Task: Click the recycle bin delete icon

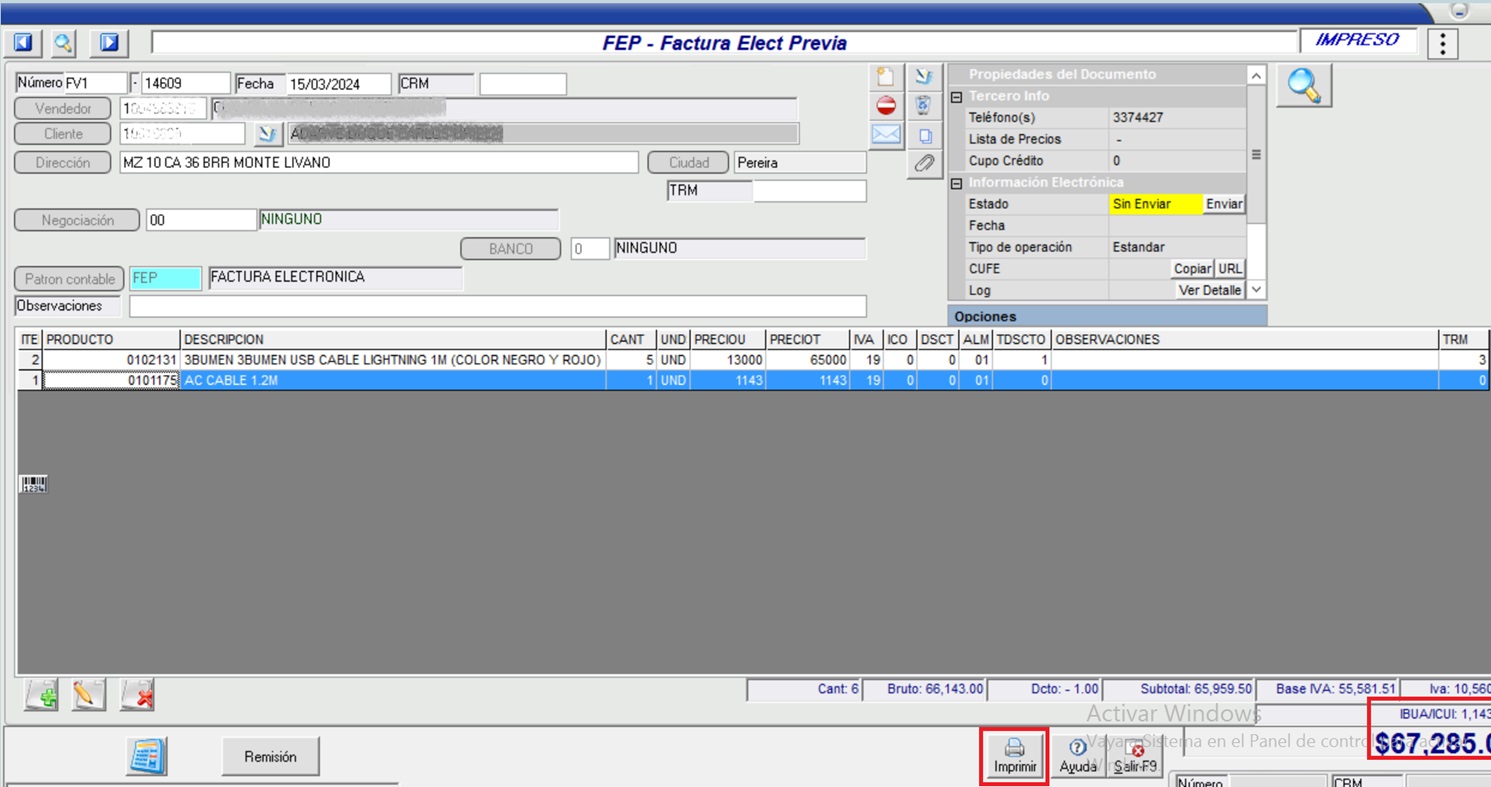Action: coord(924,106)
